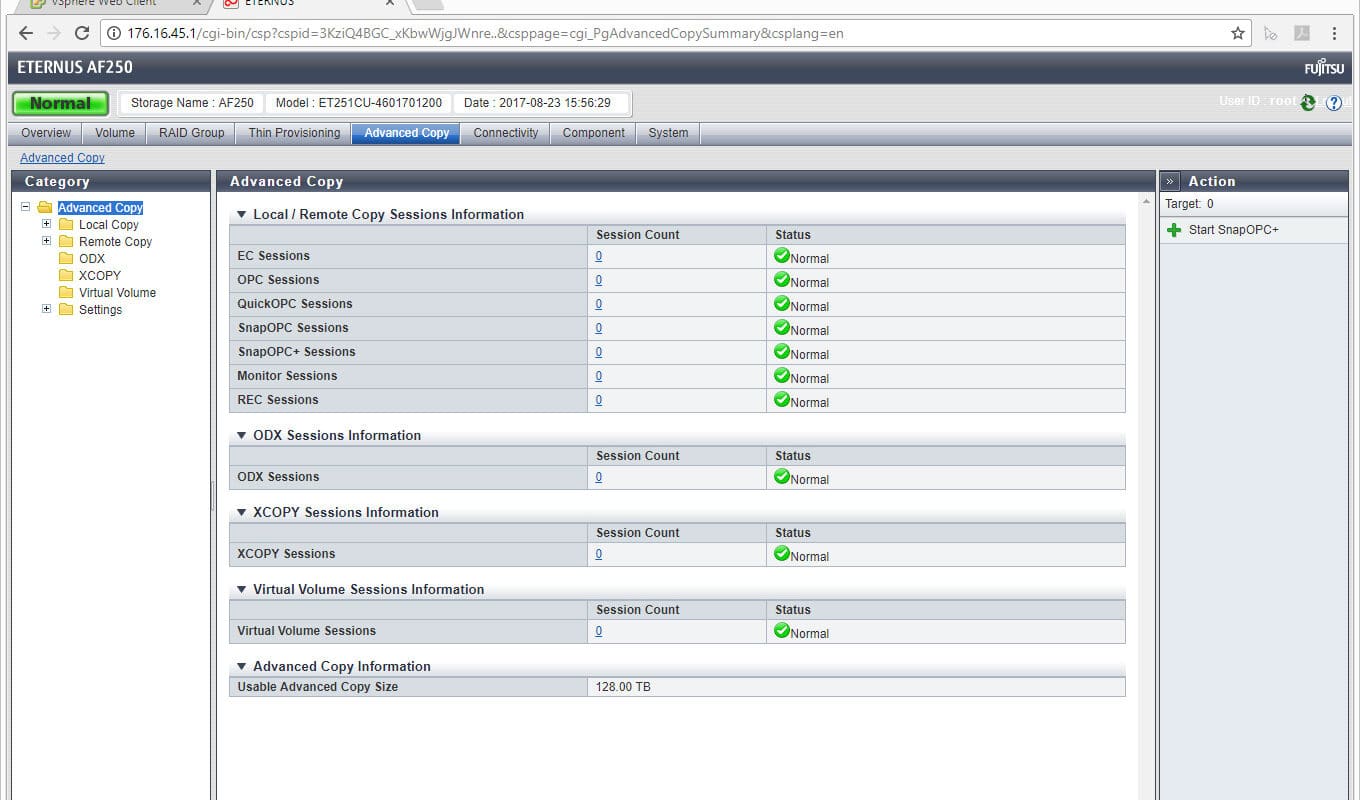Collapse the Advanced Copy root tree node

coord(26,207)
